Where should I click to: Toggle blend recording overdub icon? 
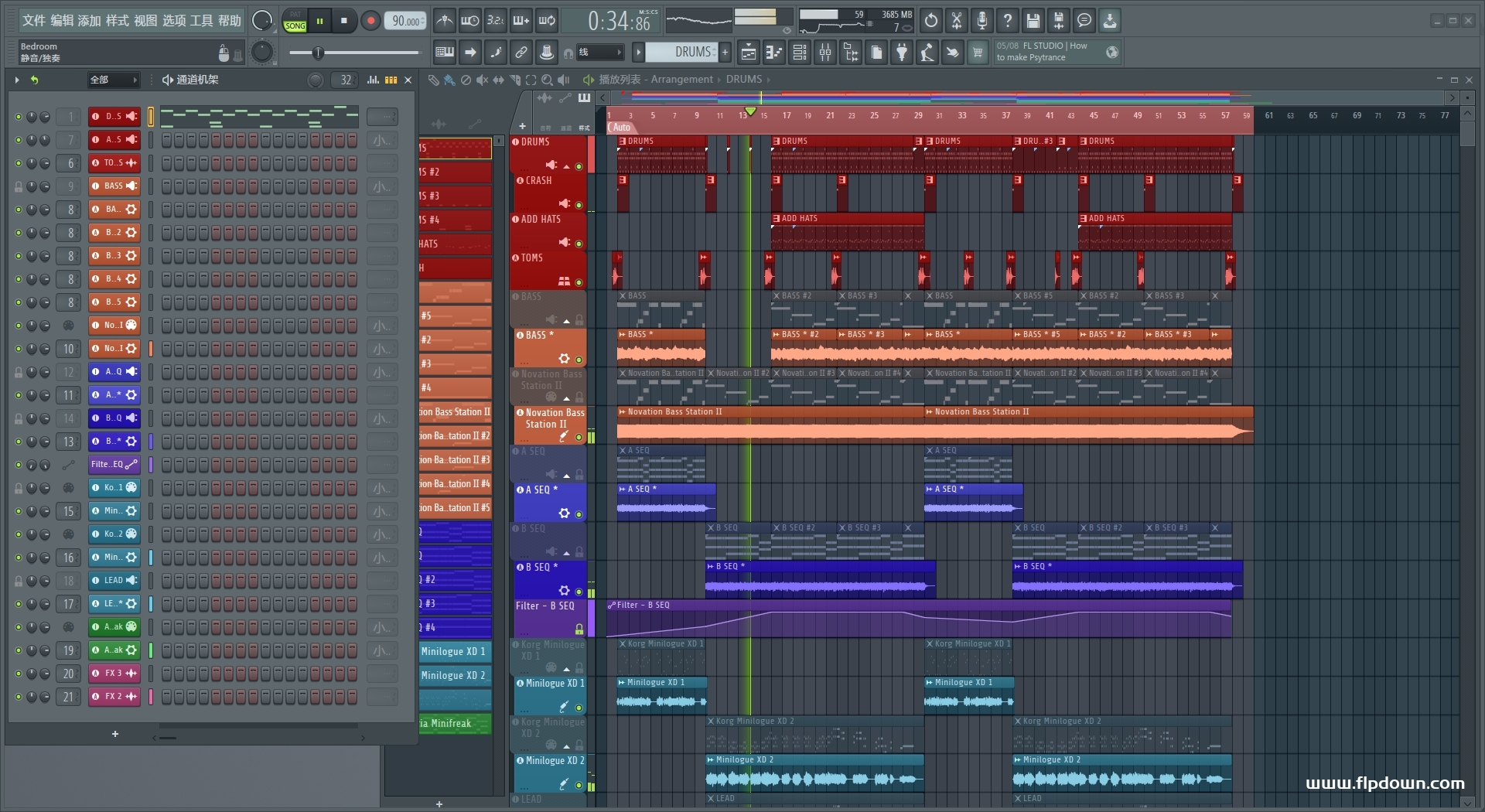point(521,21)
